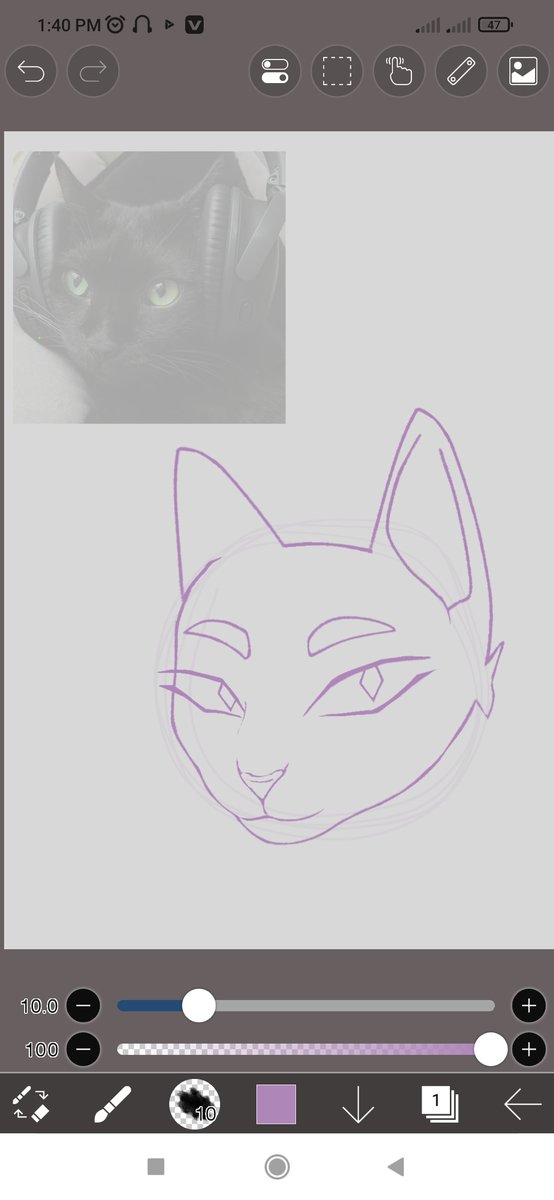Undo the last stroke

click(x=31, y=72)
